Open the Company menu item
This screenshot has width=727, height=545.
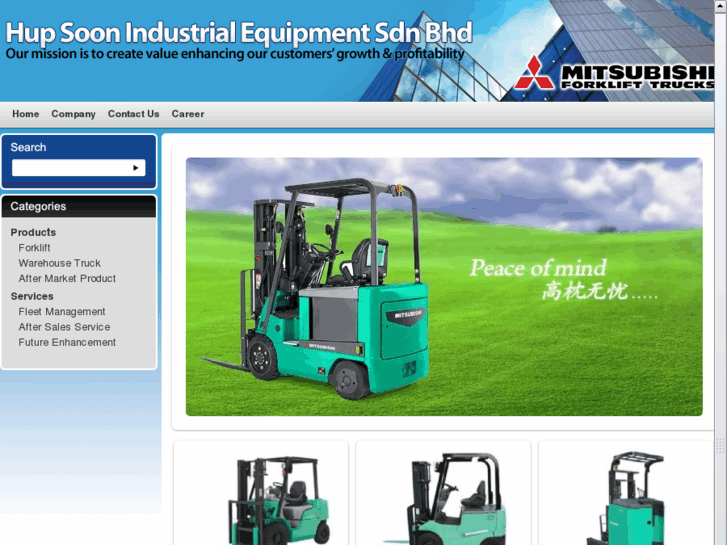(73, 114)
